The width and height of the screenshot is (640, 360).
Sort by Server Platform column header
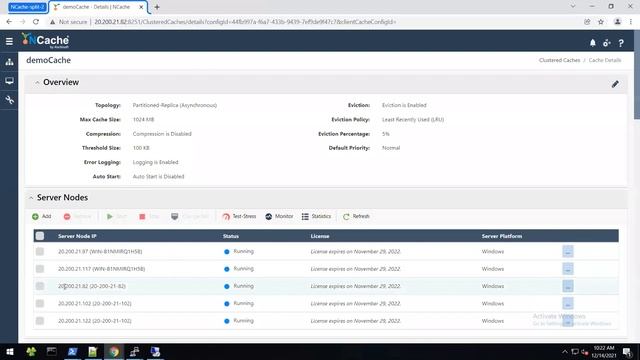pos(502,236)
